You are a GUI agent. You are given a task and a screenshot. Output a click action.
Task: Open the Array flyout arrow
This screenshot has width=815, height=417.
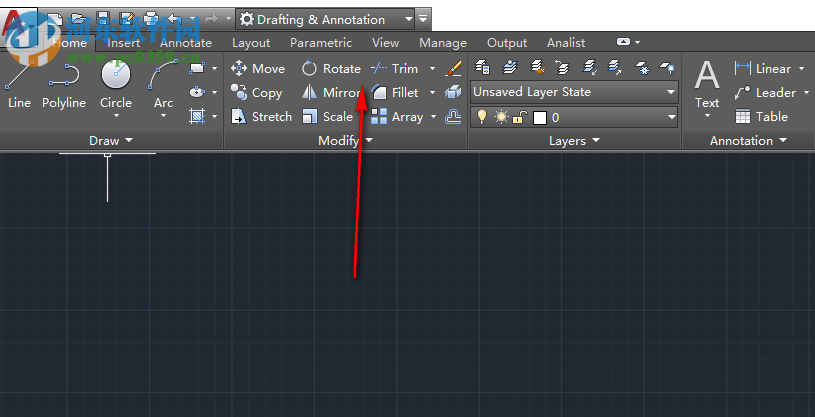tap(433, 116)
